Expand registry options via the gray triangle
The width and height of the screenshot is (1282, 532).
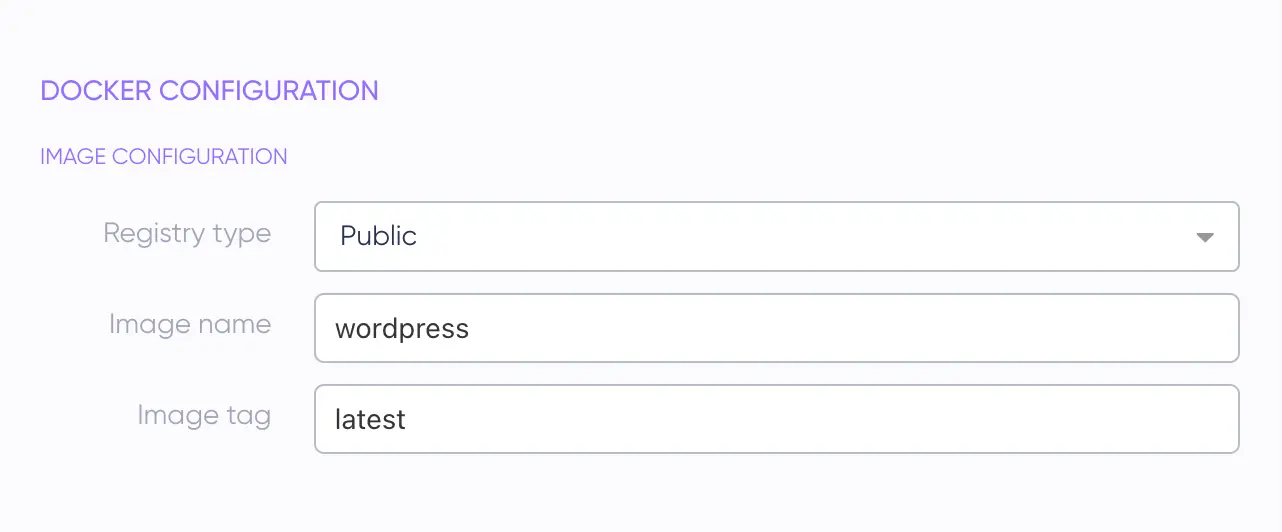pyautogui.click(x=1205, y=237)
